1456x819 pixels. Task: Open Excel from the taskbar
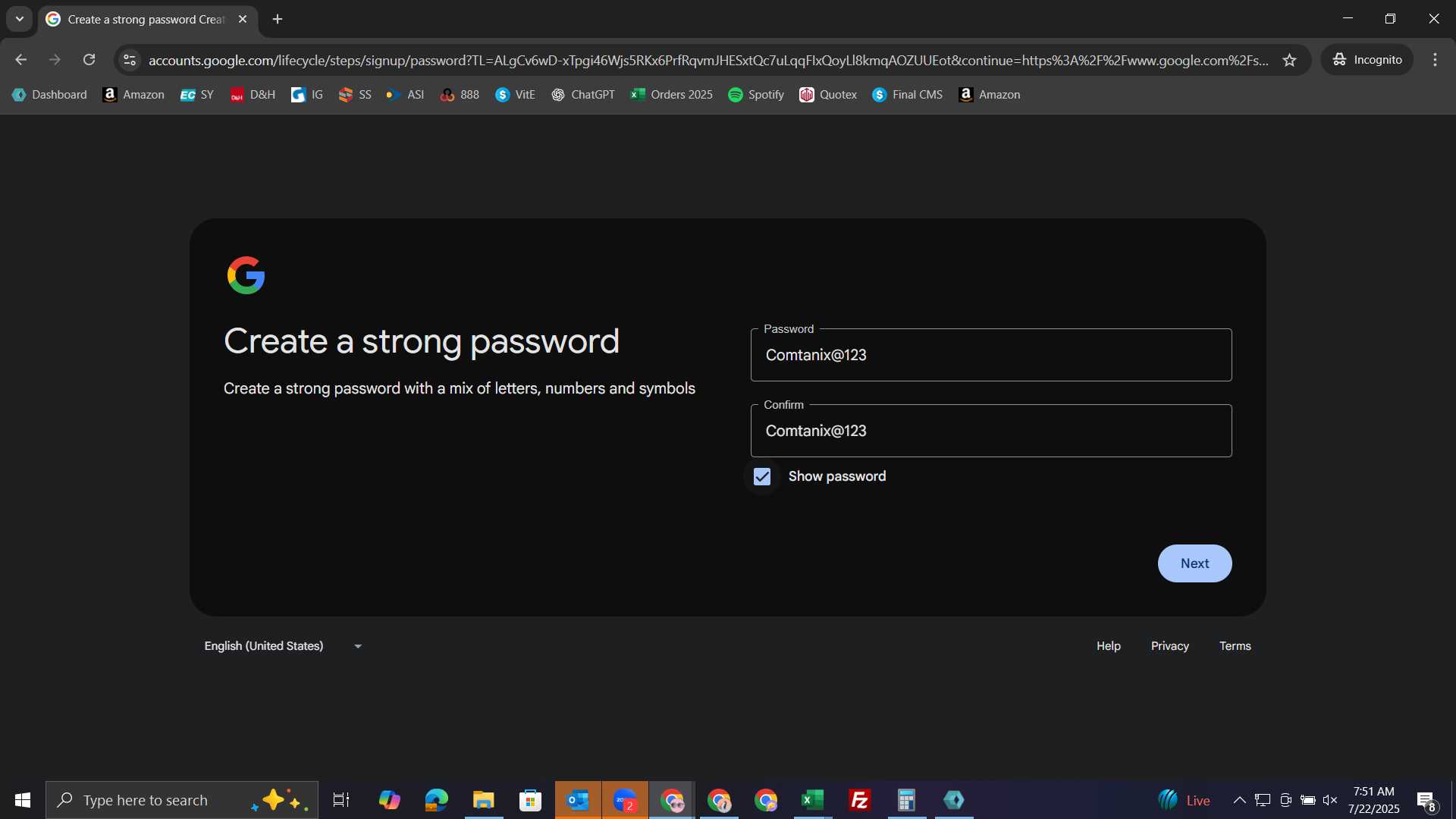point(812,800)
